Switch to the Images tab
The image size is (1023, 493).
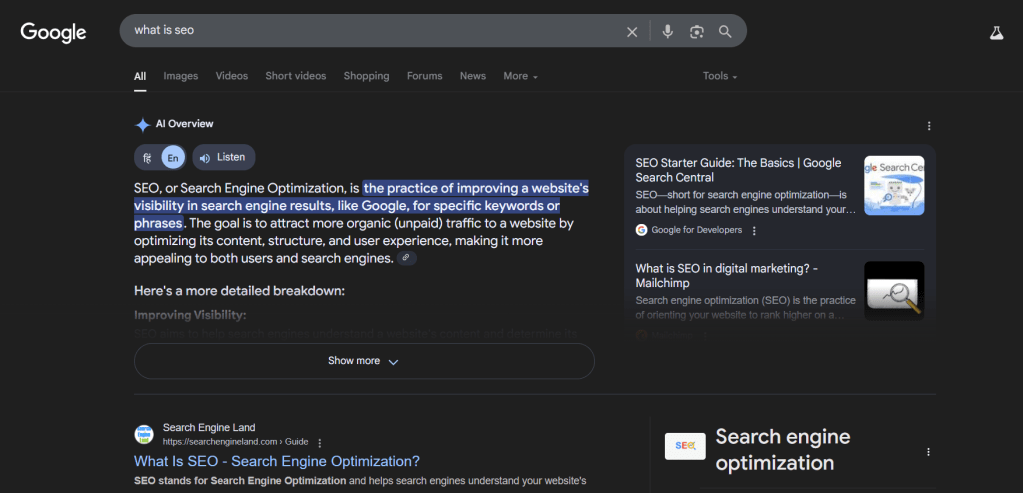[x=180, y=76]
